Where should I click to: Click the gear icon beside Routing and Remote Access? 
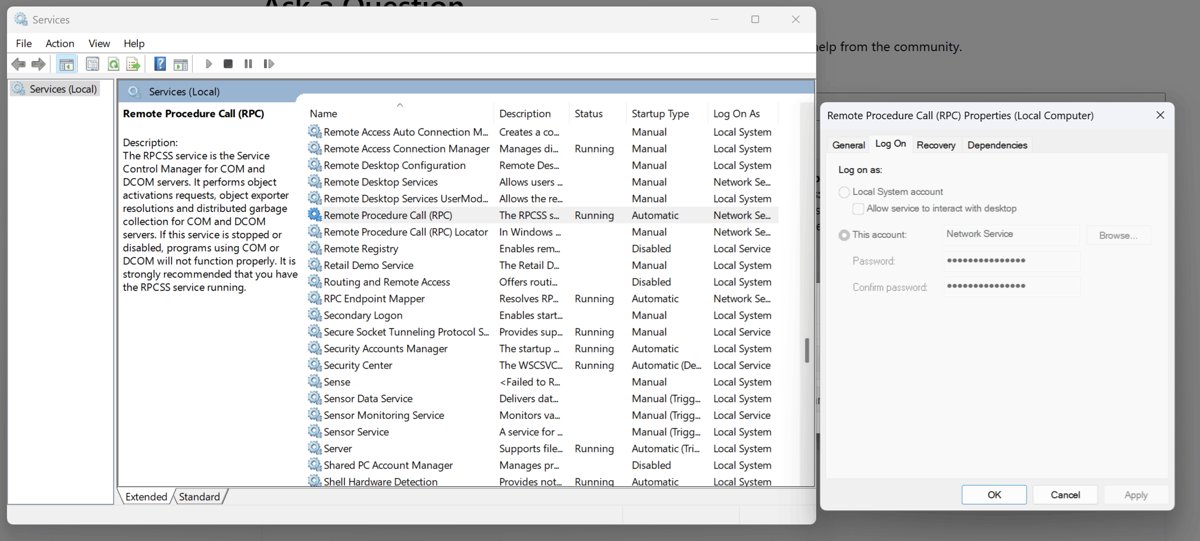click(x=315, y=282)
